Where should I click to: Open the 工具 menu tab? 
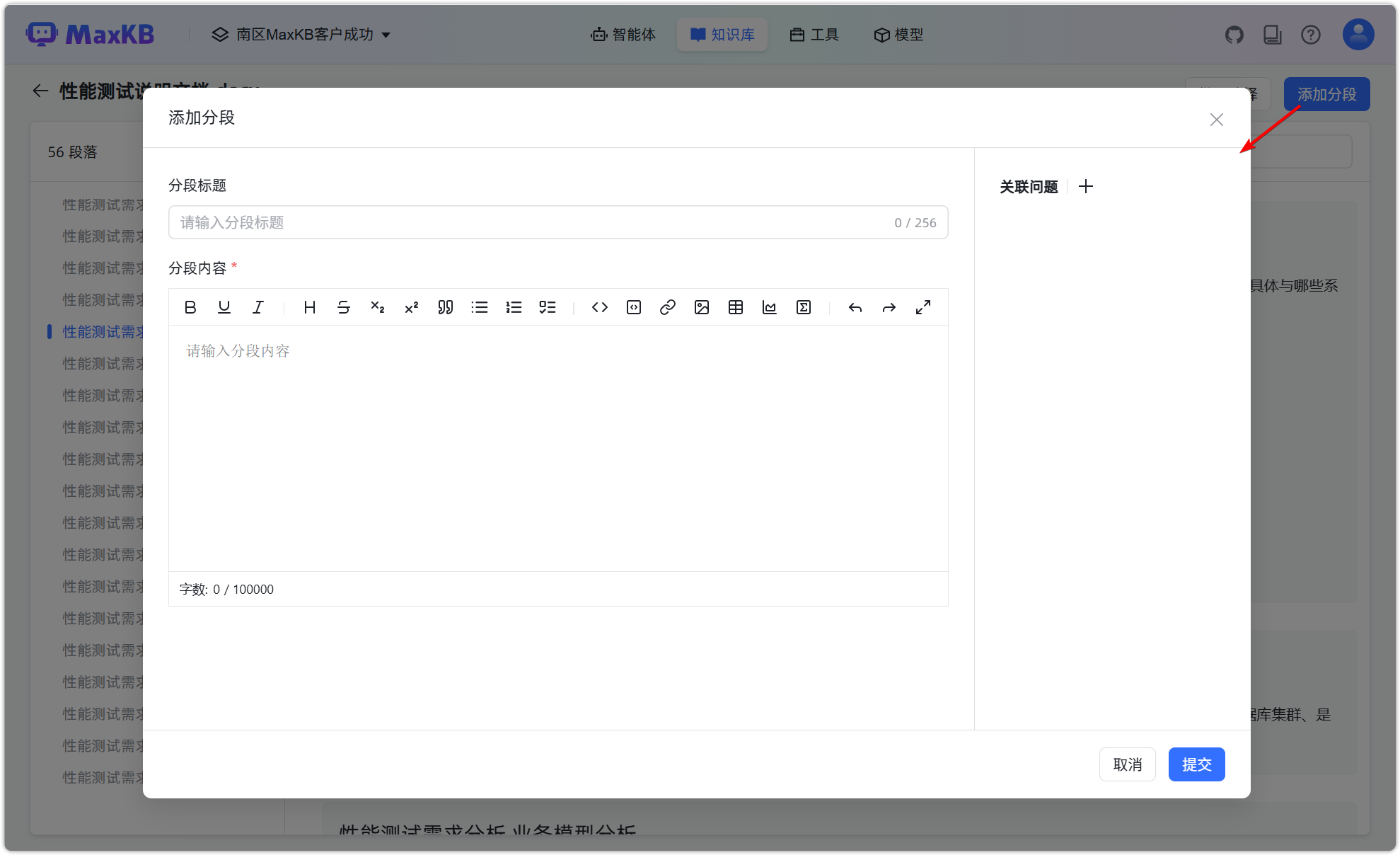[x=814, y=35]
